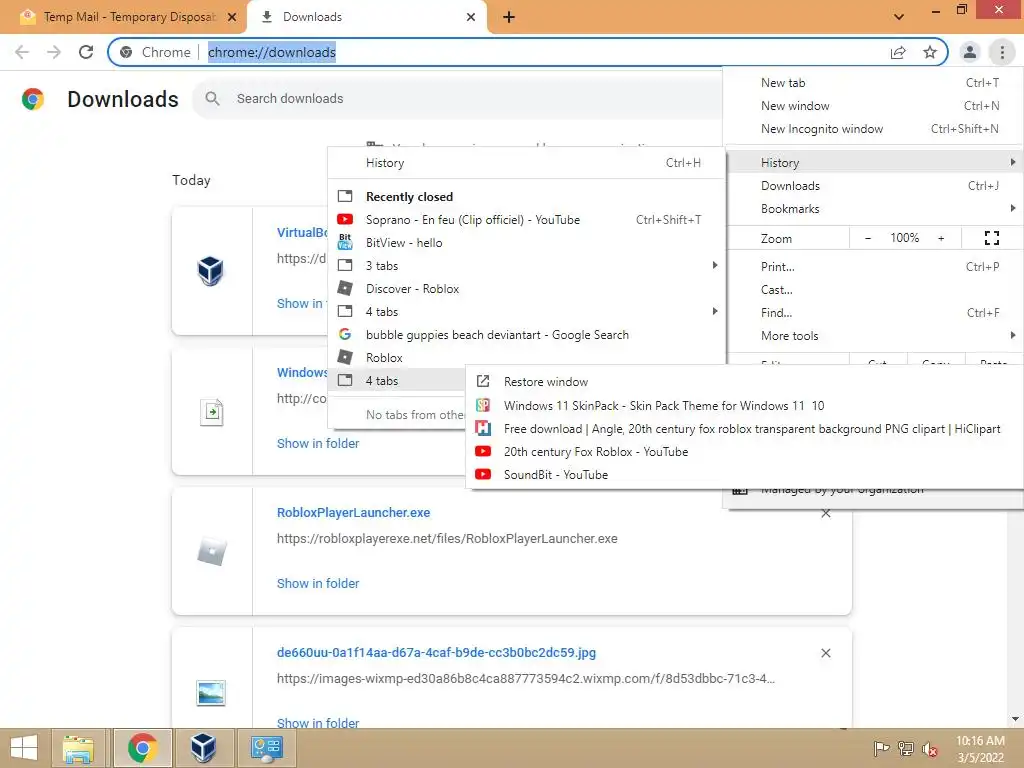This screenshot has height=768, width=1024.
Task: Reopen the Roblox tab from history
Action: click(526, 357)
